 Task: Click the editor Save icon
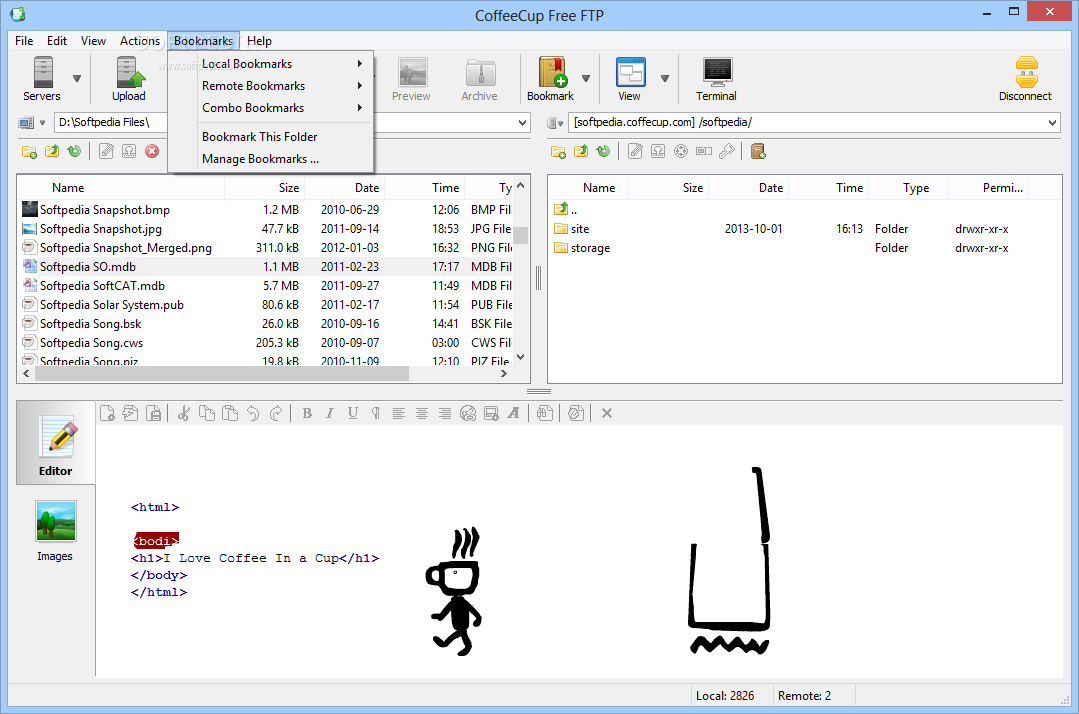pyautogui.click(x=154, y=413)
